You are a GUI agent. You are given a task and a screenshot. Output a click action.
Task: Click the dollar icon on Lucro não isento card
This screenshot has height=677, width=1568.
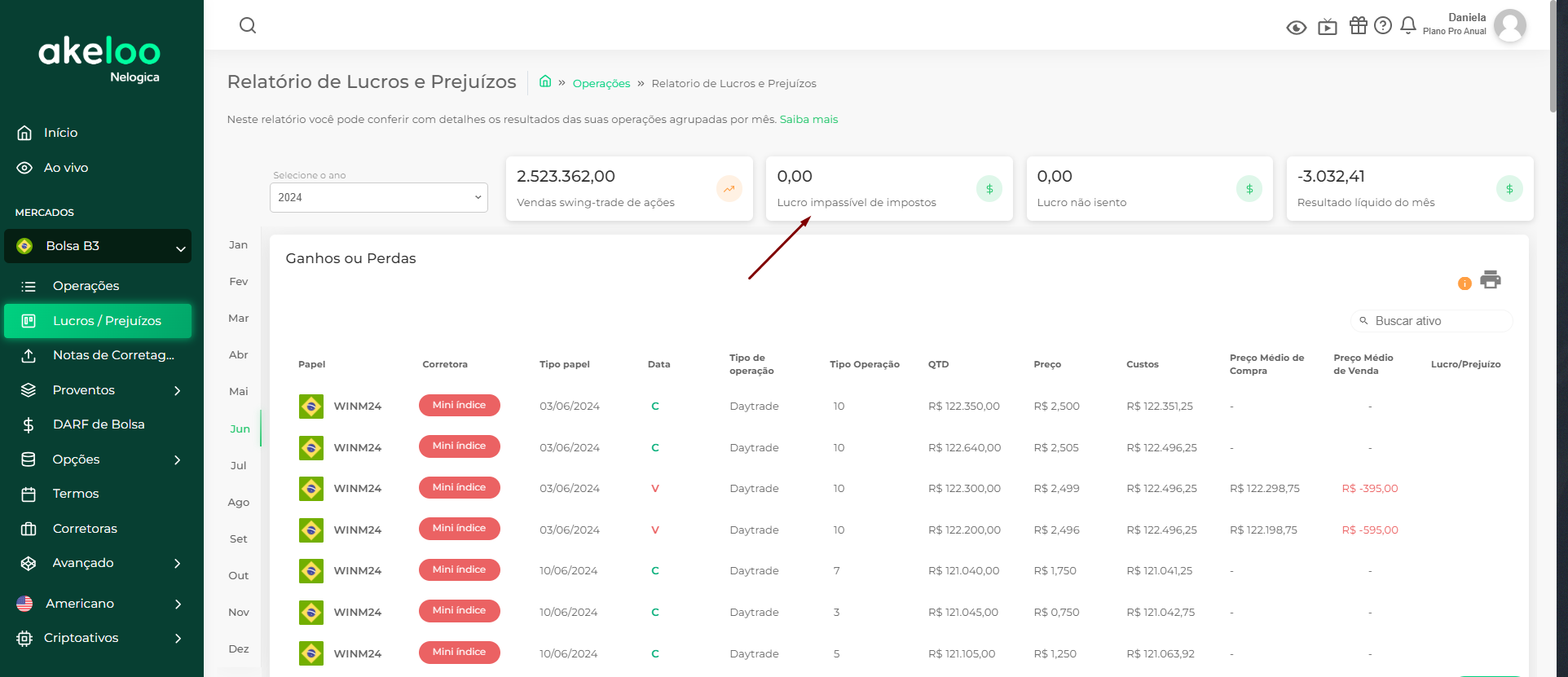[1249, 189]
